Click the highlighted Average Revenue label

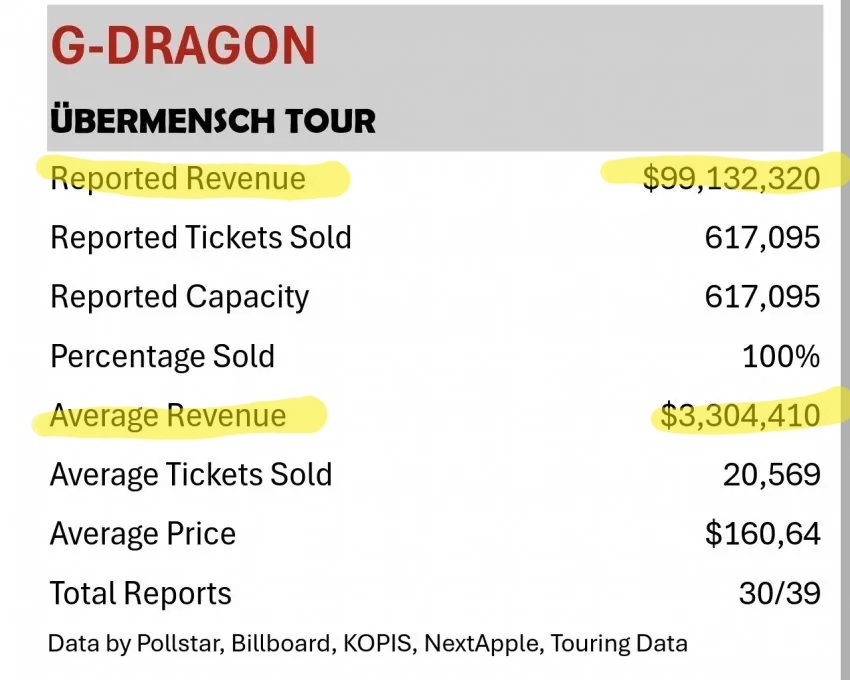pyautogui.click(x=168, y=415)
